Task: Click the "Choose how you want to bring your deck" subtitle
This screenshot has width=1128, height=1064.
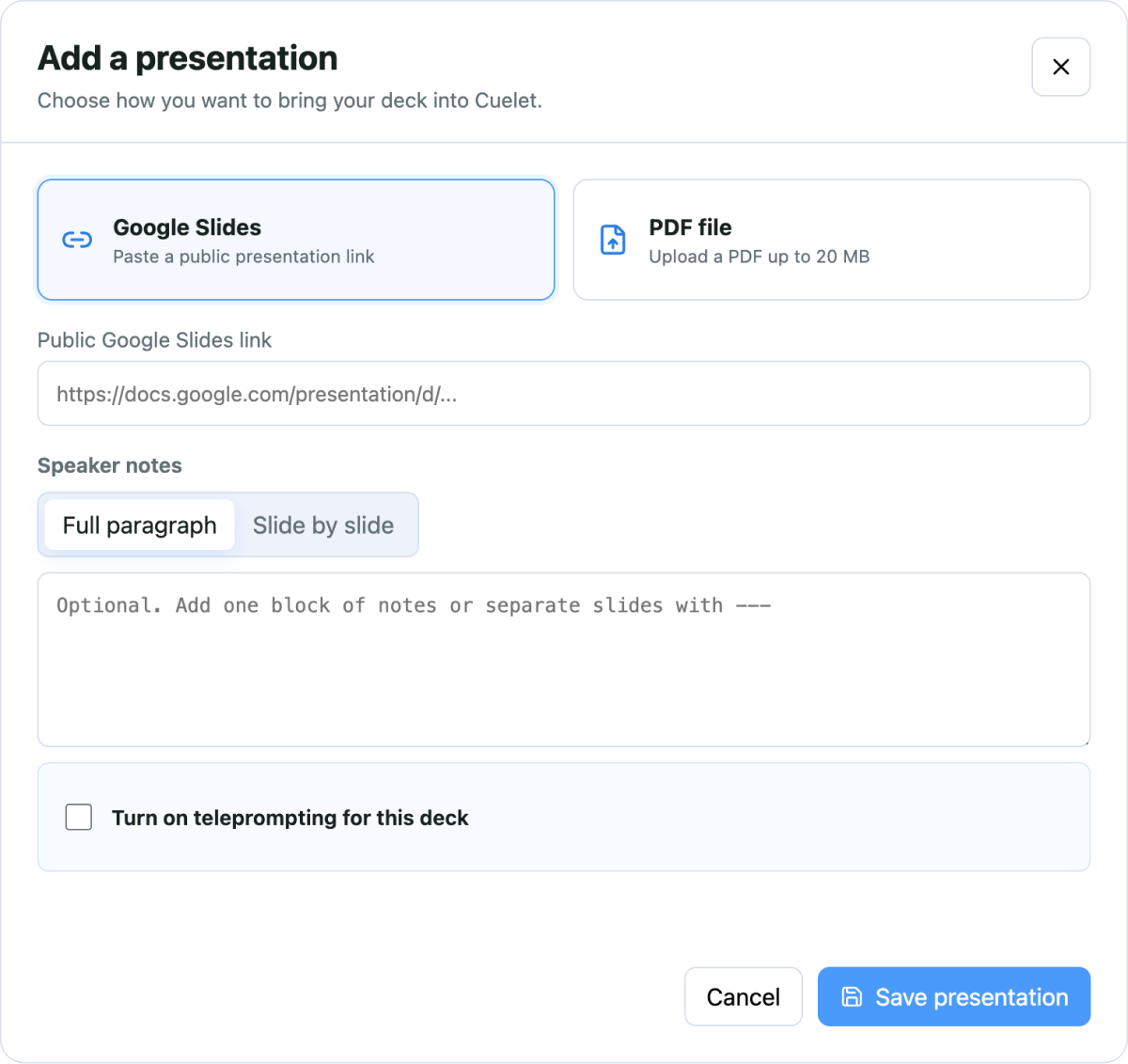Action: (x=290, y=101)
